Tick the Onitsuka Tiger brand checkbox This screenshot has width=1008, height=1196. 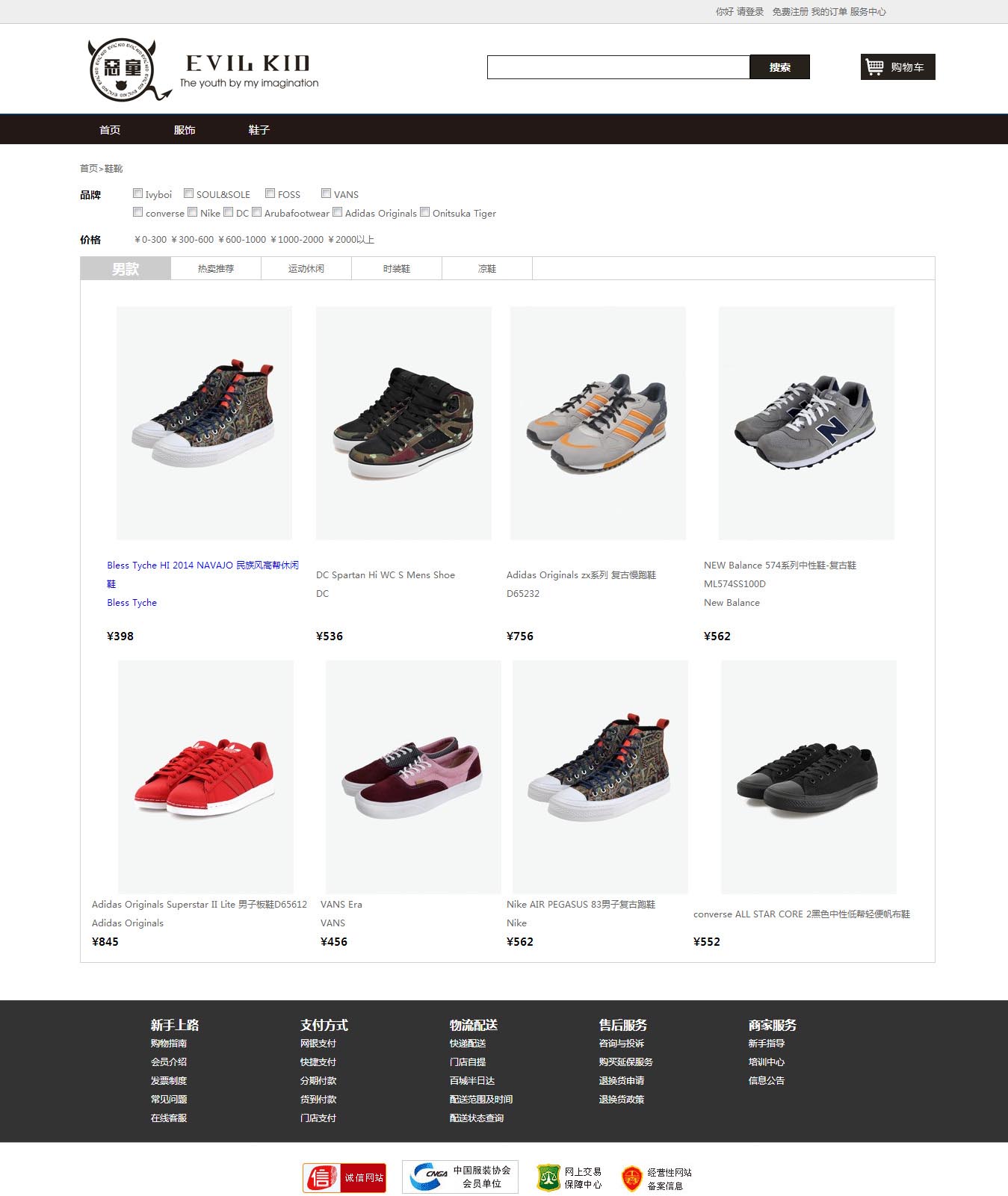pos(424,212)
